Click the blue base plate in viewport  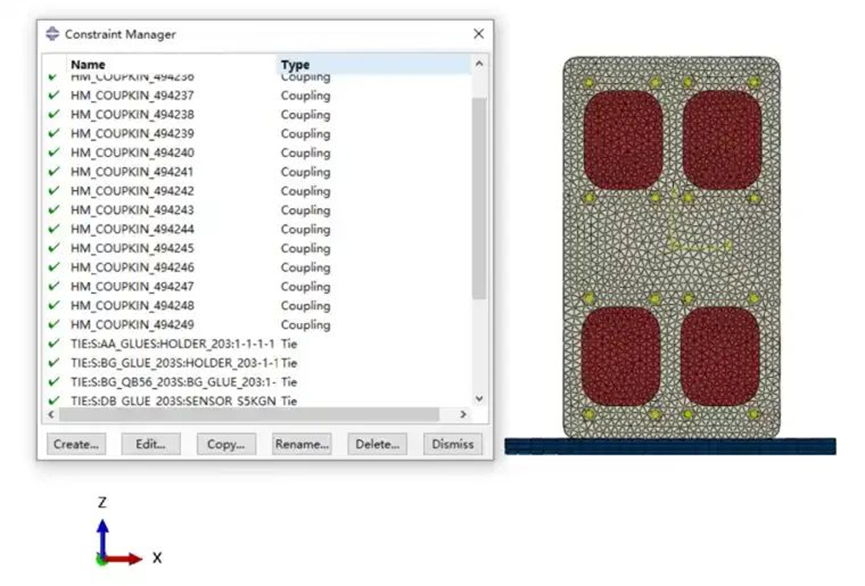click(x=670, y=446)
